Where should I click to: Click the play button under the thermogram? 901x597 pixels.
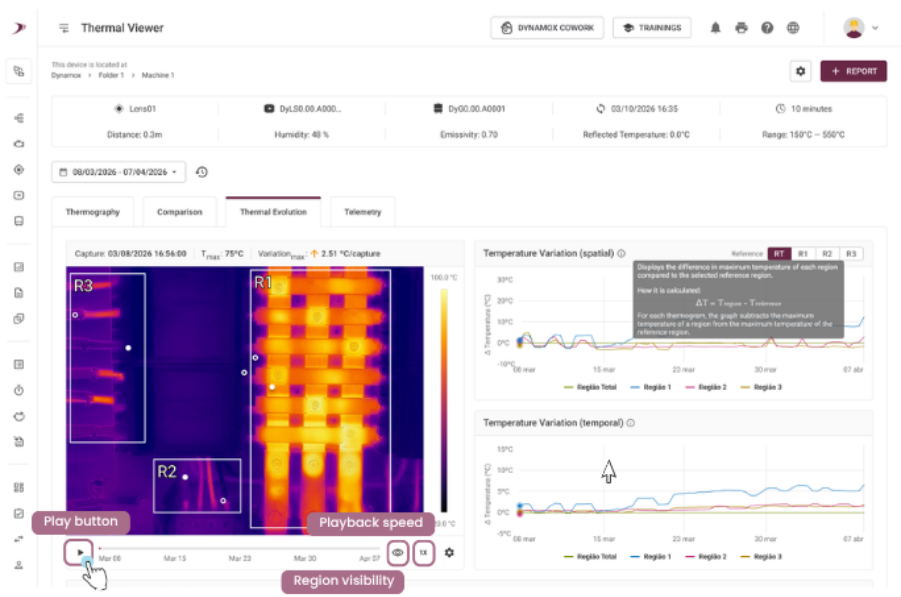(79, 552)
